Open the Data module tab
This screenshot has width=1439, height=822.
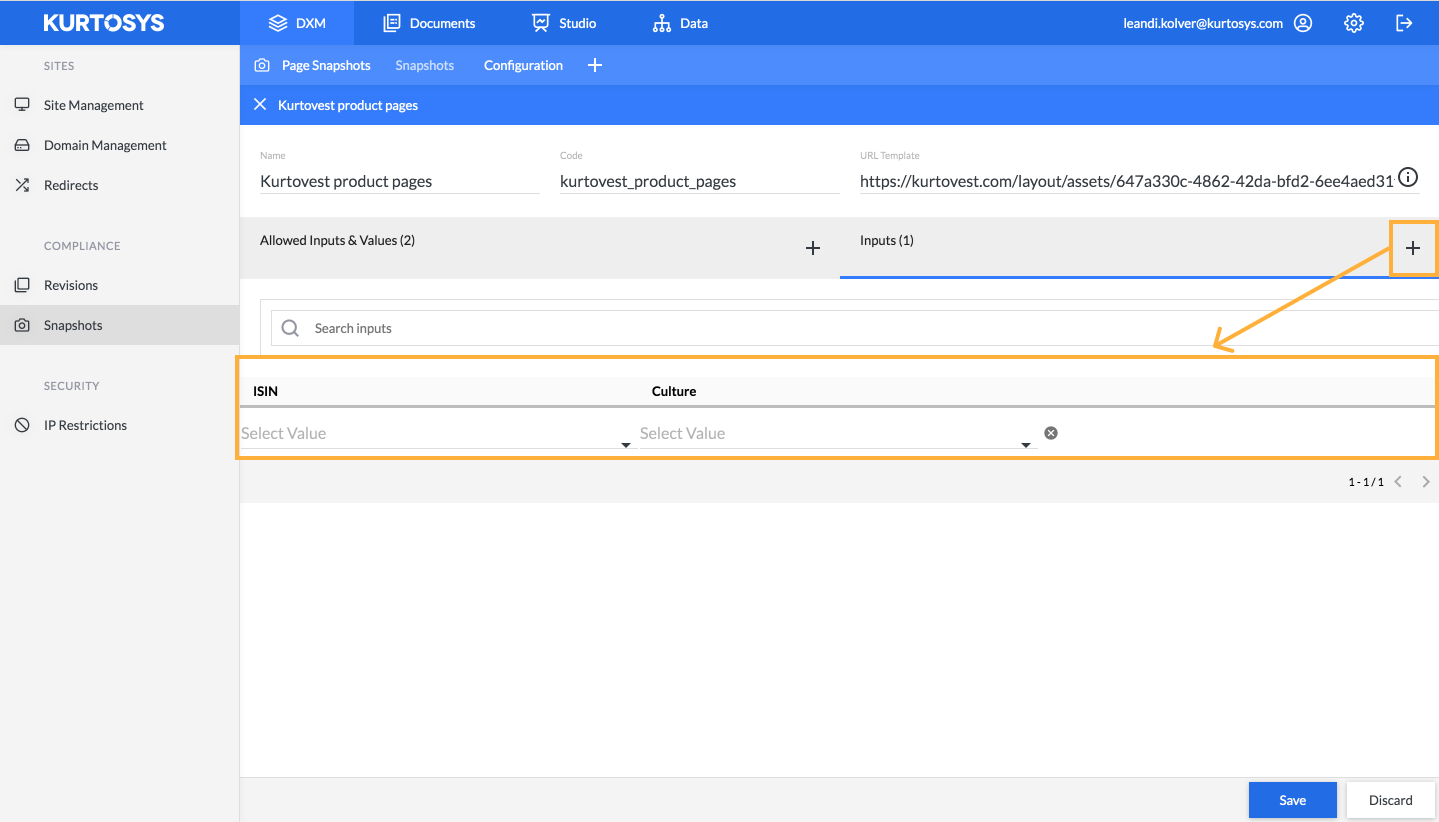(680, 22)
